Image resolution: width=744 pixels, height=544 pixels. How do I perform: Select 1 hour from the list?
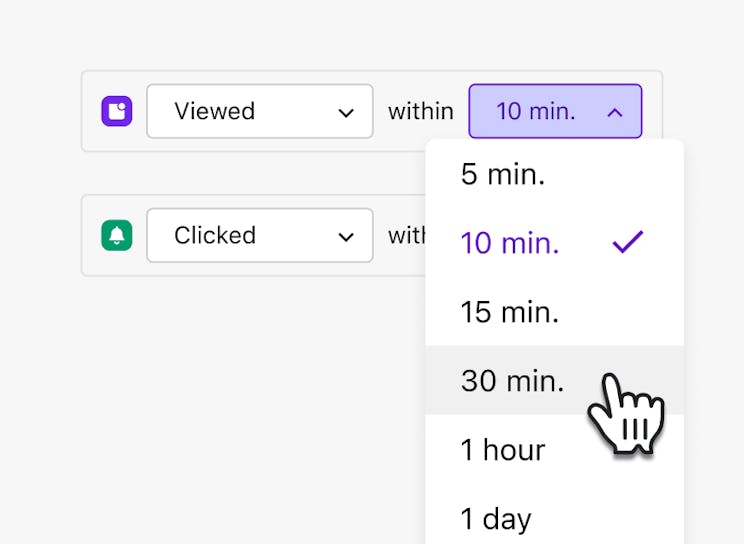pos(554,450)
